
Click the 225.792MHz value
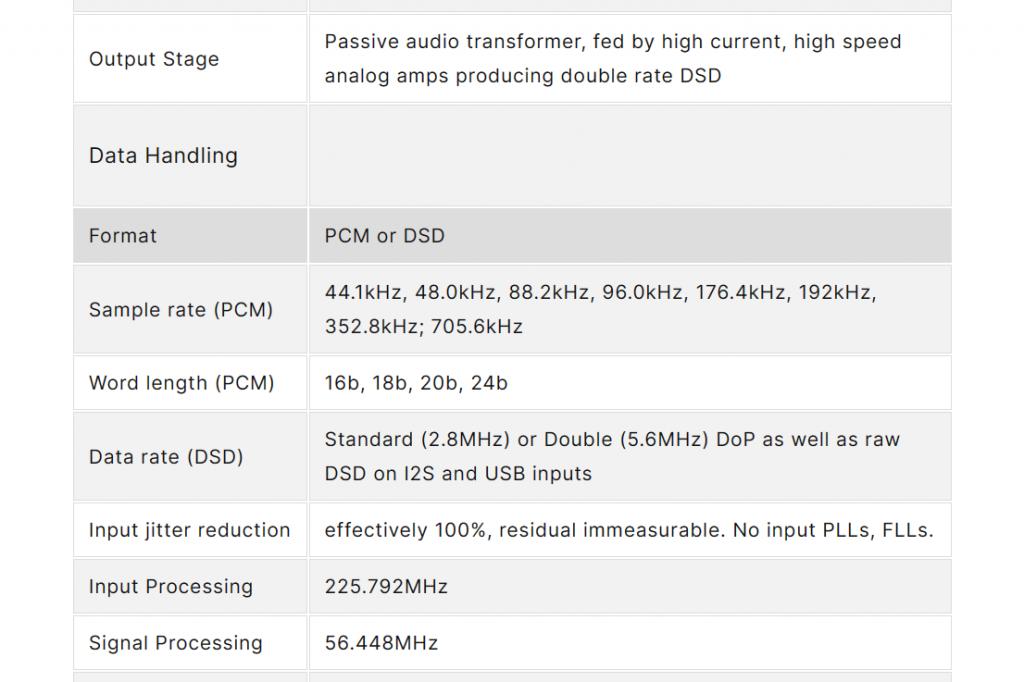tap(386, 587)
